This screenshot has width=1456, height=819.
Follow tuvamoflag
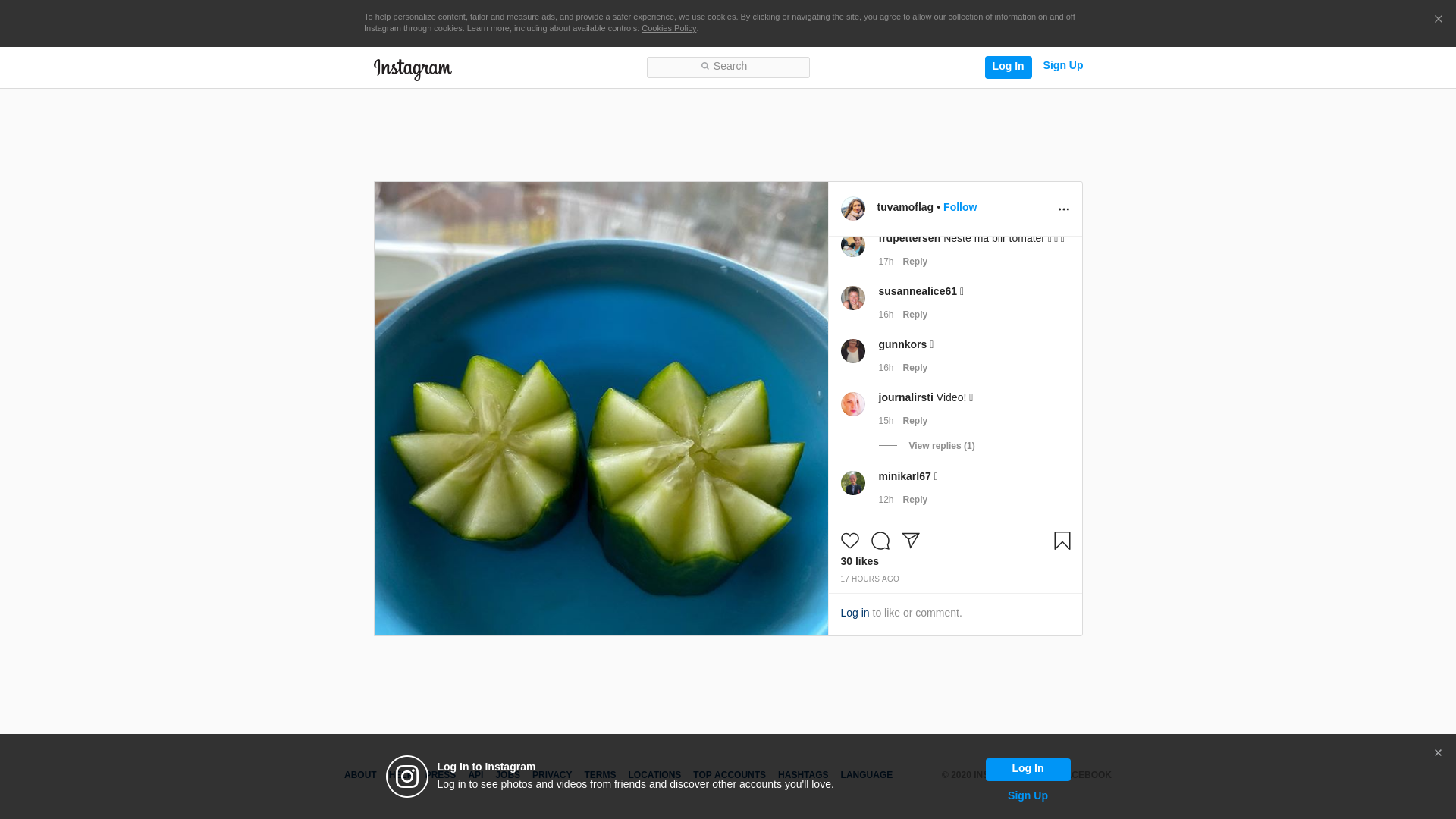(x=959, y=207)
